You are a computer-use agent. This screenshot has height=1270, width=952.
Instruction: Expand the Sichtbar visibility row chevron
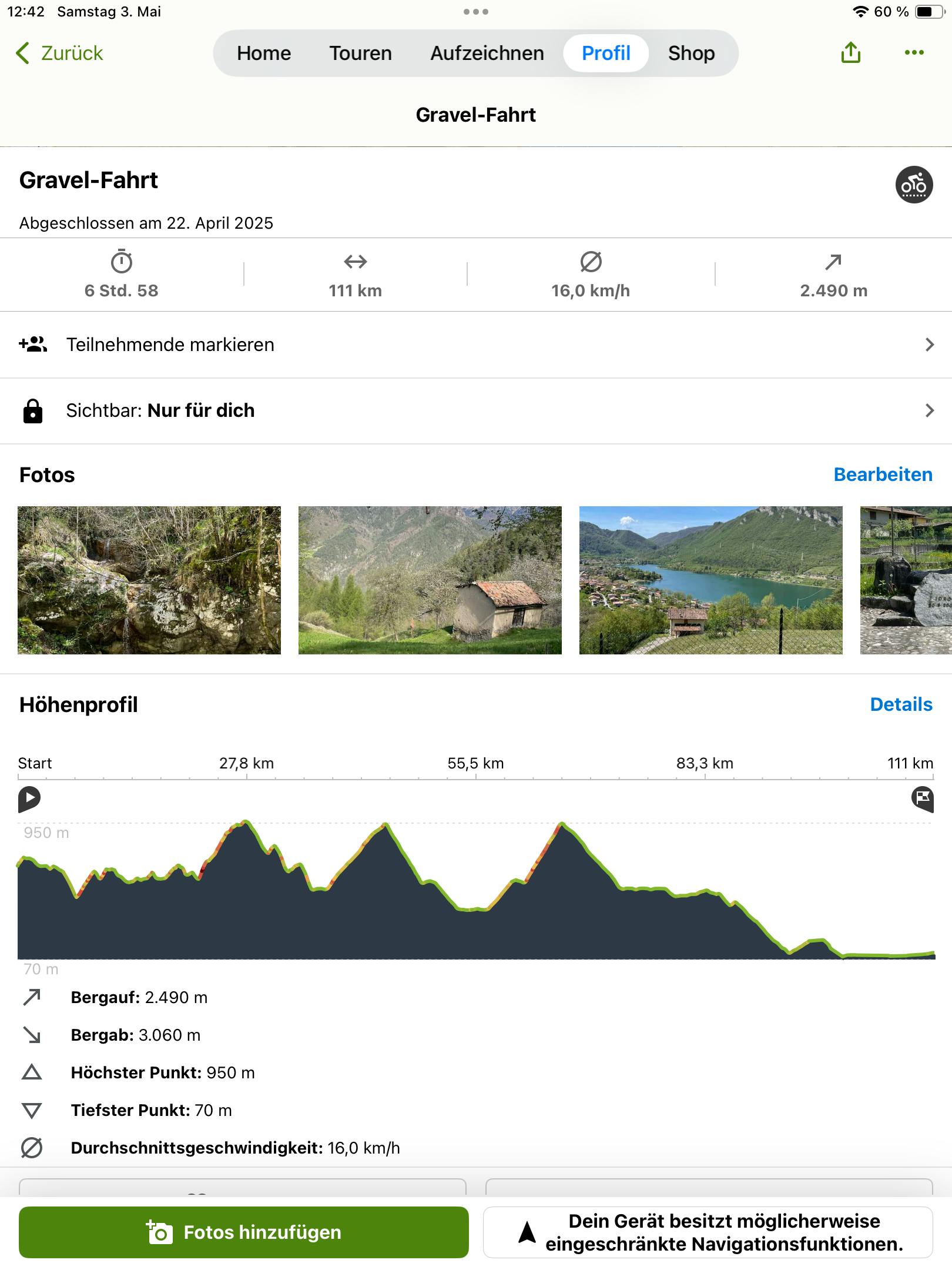[929, 410]
